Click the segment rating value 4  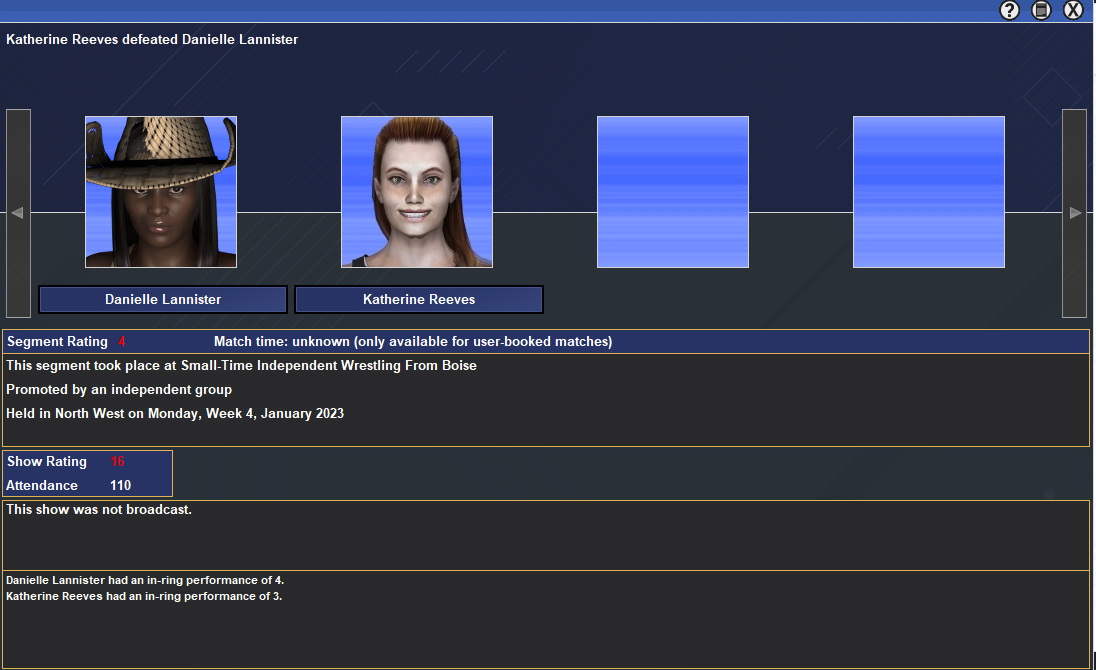(122, 342)
